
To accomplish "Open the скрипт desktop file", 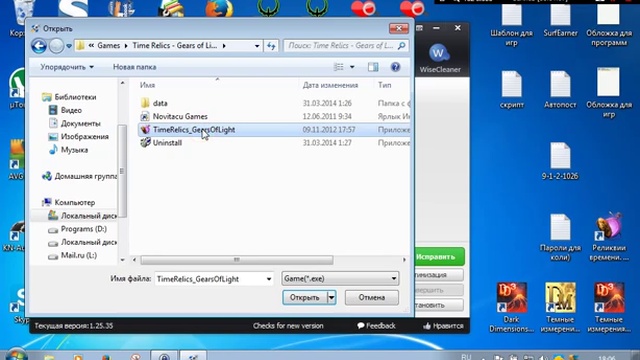I will click(511, 90).
